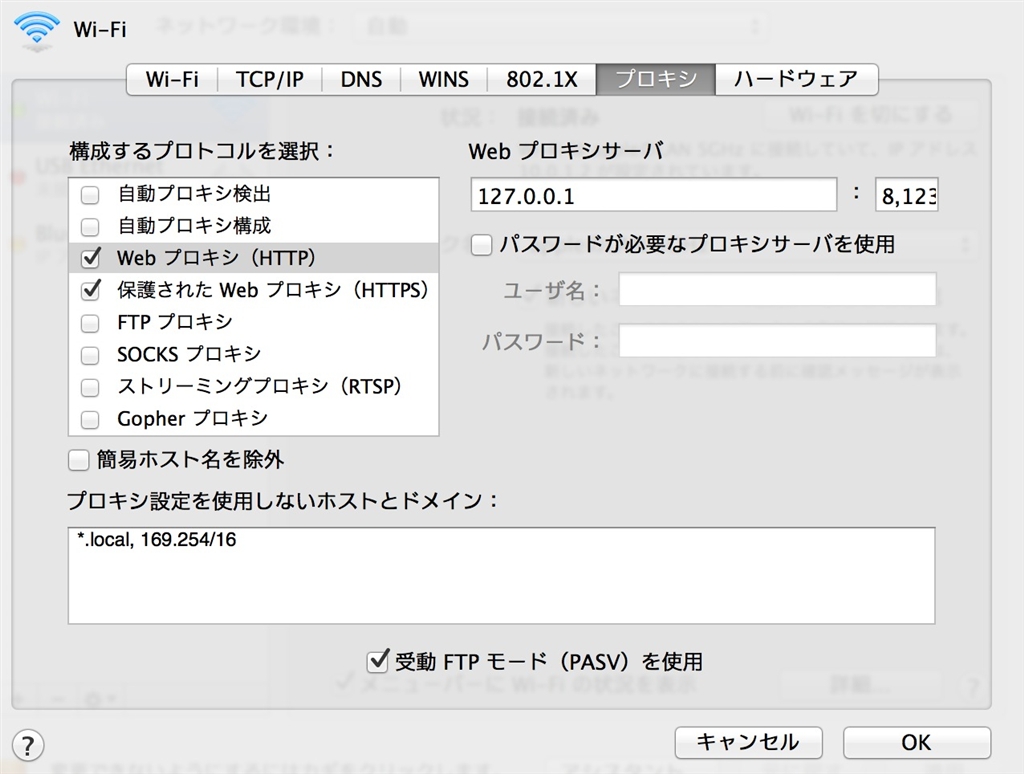
Task: Uncheck 受動 FTP モード (PASV) checkbox
Action: [x=378, y=661]
